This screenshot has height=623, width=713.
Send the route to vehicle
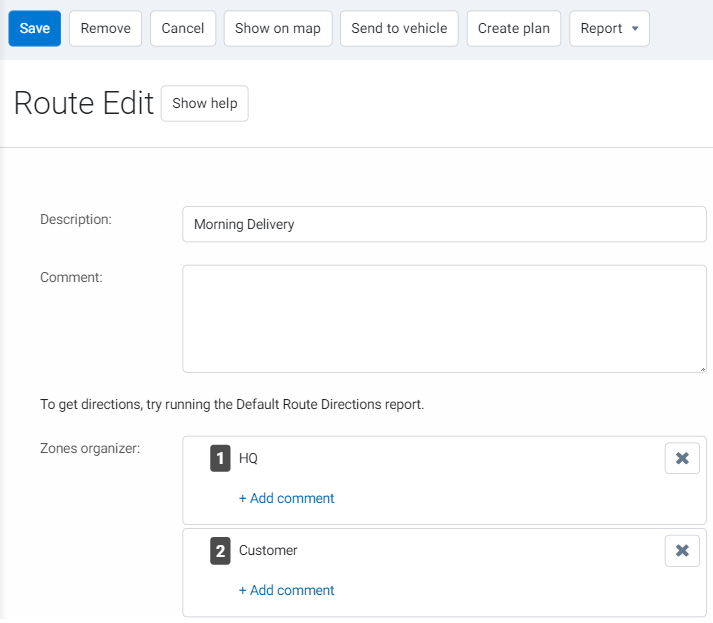click(399, 28)
